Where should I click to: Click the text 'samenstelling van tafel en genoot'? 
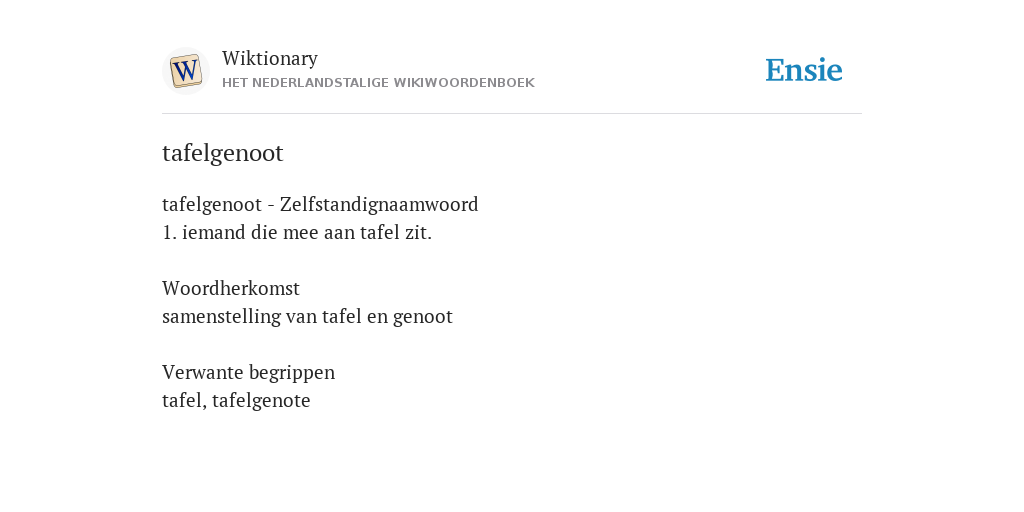tap(307, 317)
